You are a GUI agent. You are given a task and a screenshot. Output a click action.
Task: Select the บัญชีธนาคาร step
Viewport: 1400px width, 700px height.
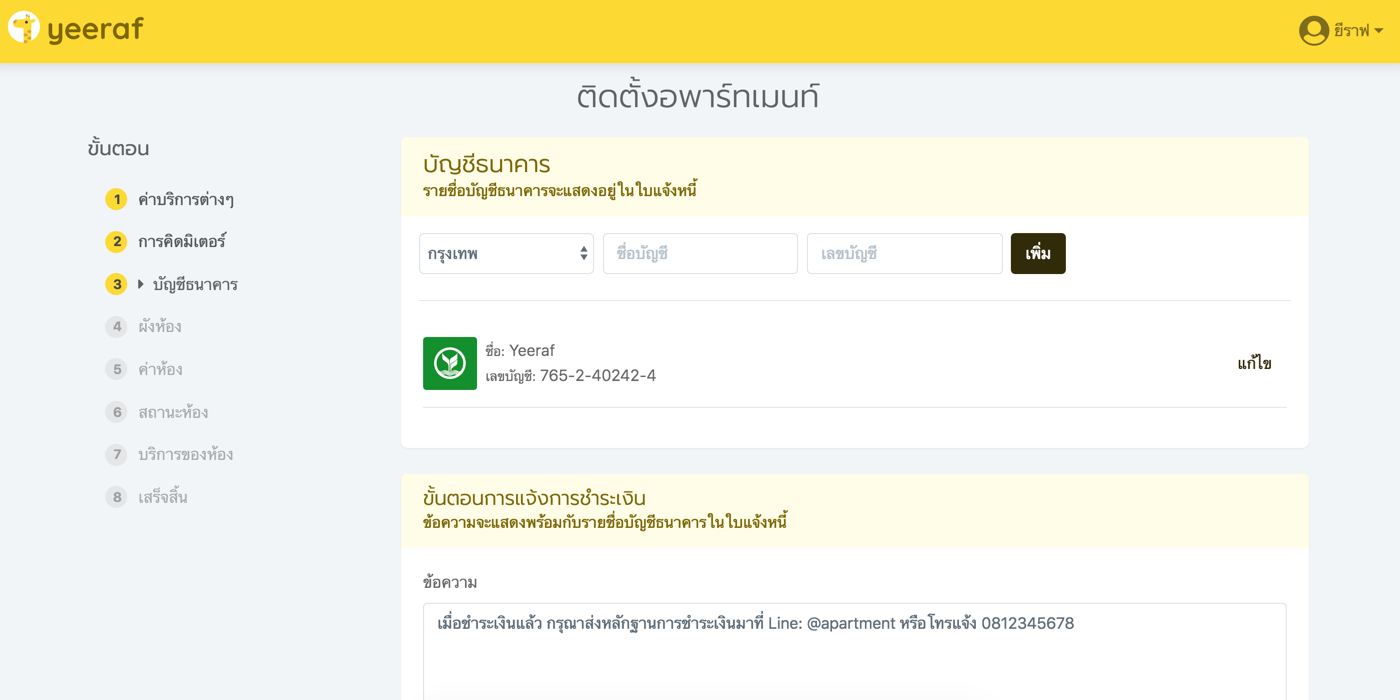click(x=195, y=284)
